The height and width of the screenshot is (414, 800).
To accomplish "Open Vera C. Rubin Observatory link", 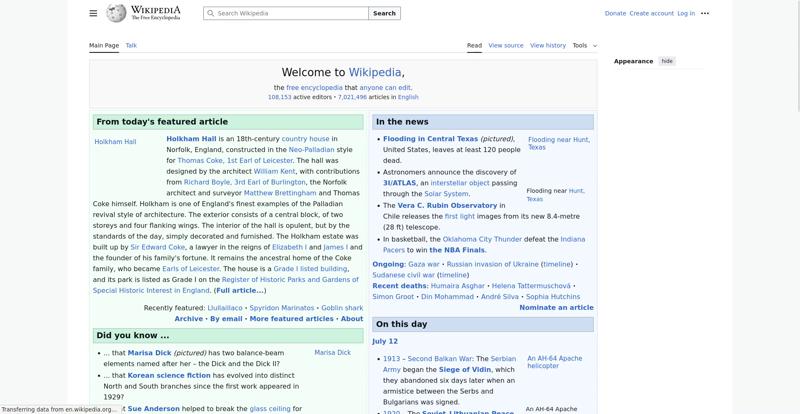I will pos(447,205).
